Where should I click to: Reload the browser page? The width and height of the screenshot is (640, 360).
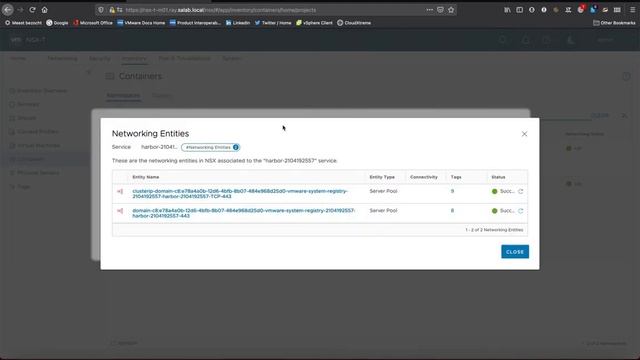32,10
